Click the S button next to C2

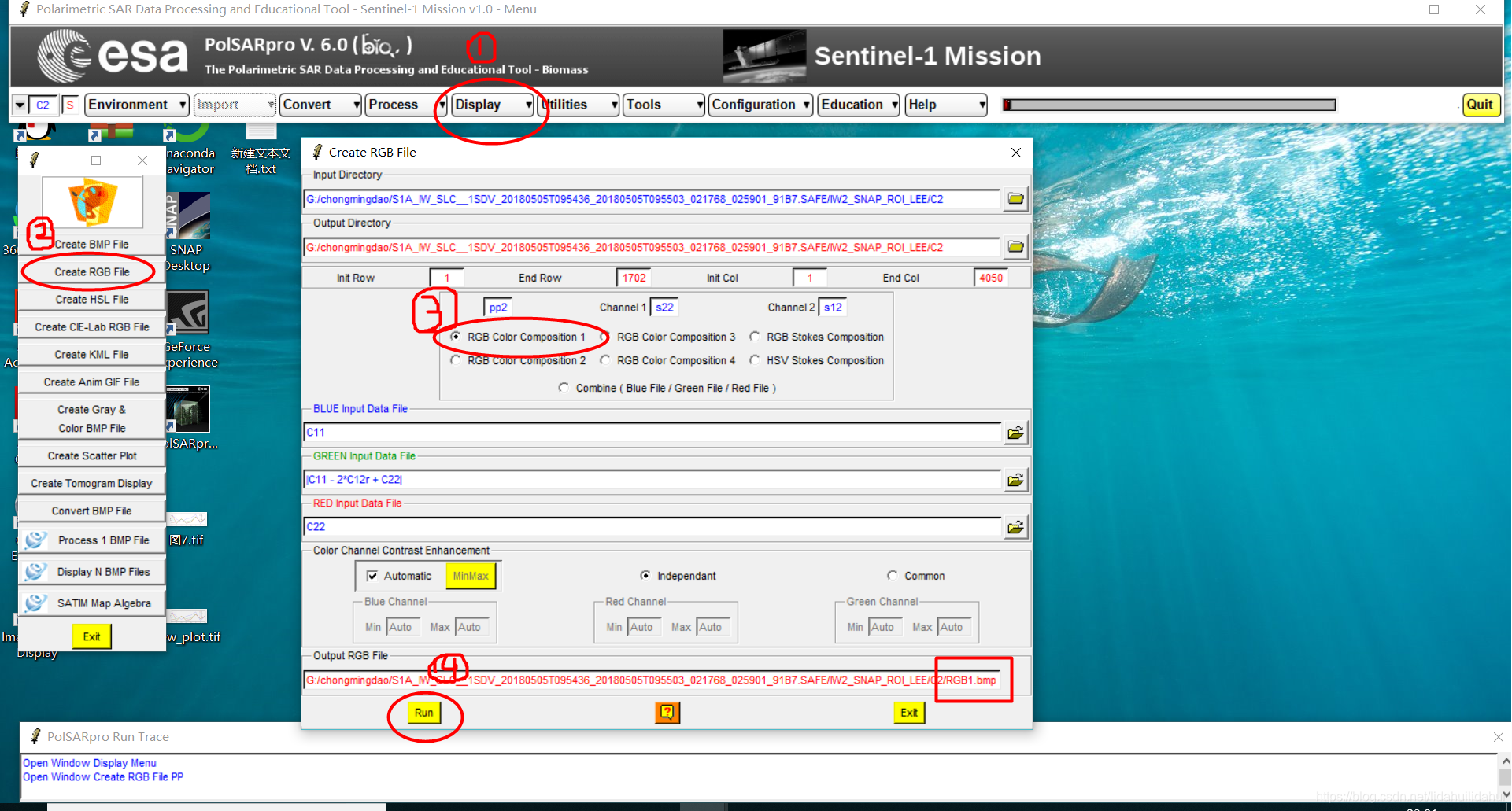pos(70,105)
